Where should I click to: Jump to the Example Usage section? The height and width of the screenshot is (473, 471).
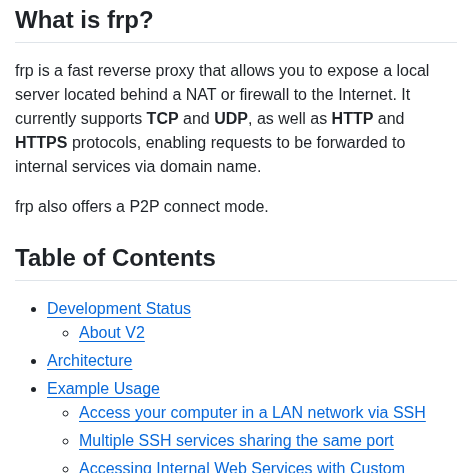click(x=103, y=388)
